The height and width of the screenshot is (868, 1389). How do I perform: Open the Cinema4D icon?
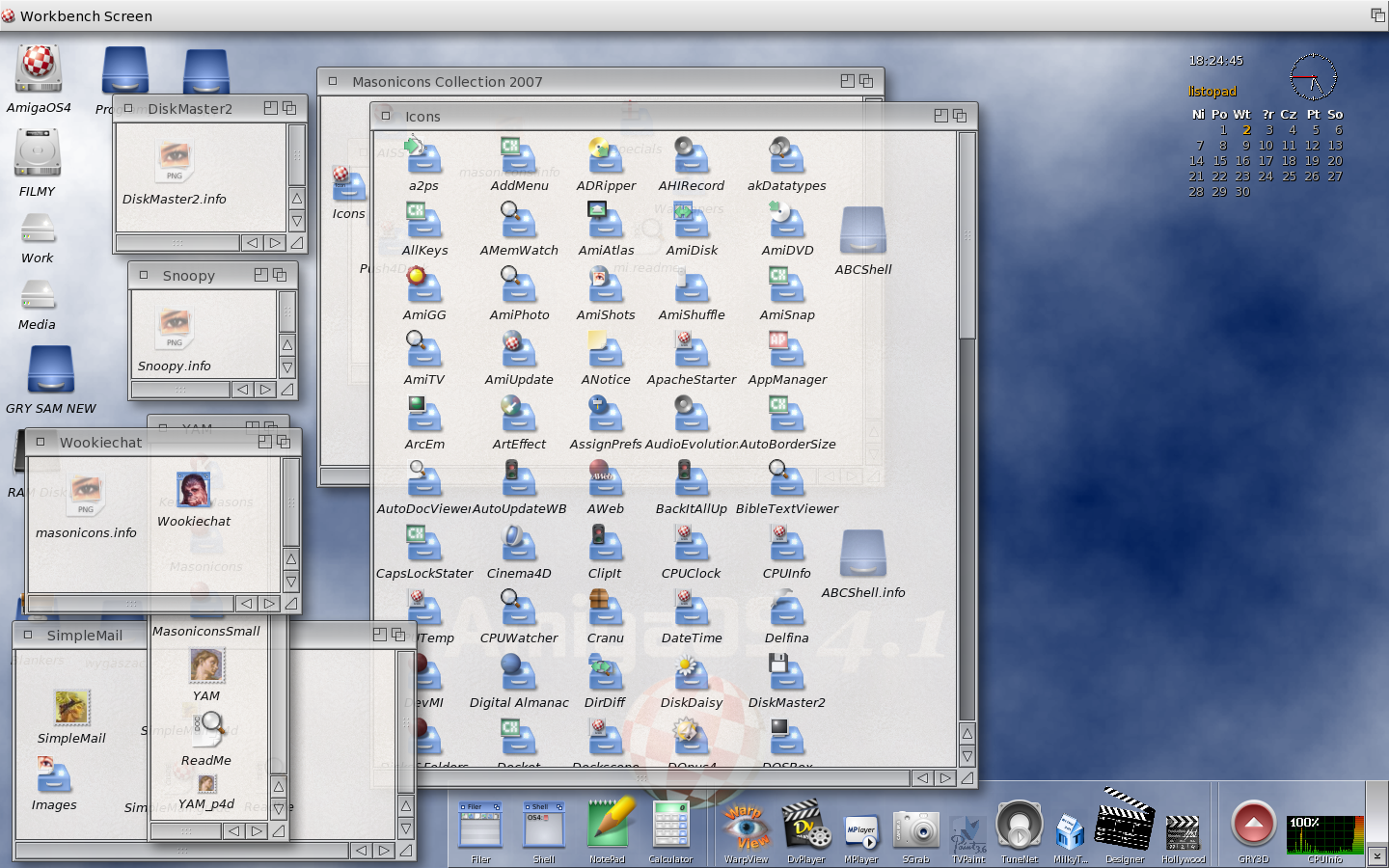(518, 544)
